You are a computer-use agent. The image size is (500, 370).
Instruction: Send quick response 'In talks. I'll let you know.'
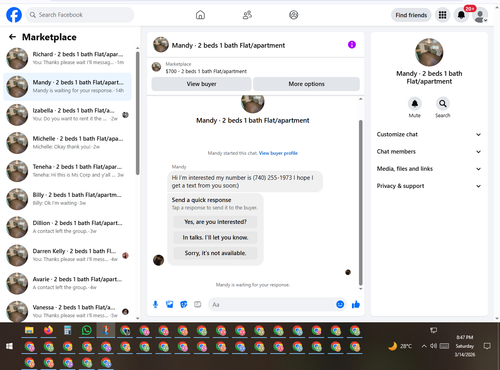215,238
